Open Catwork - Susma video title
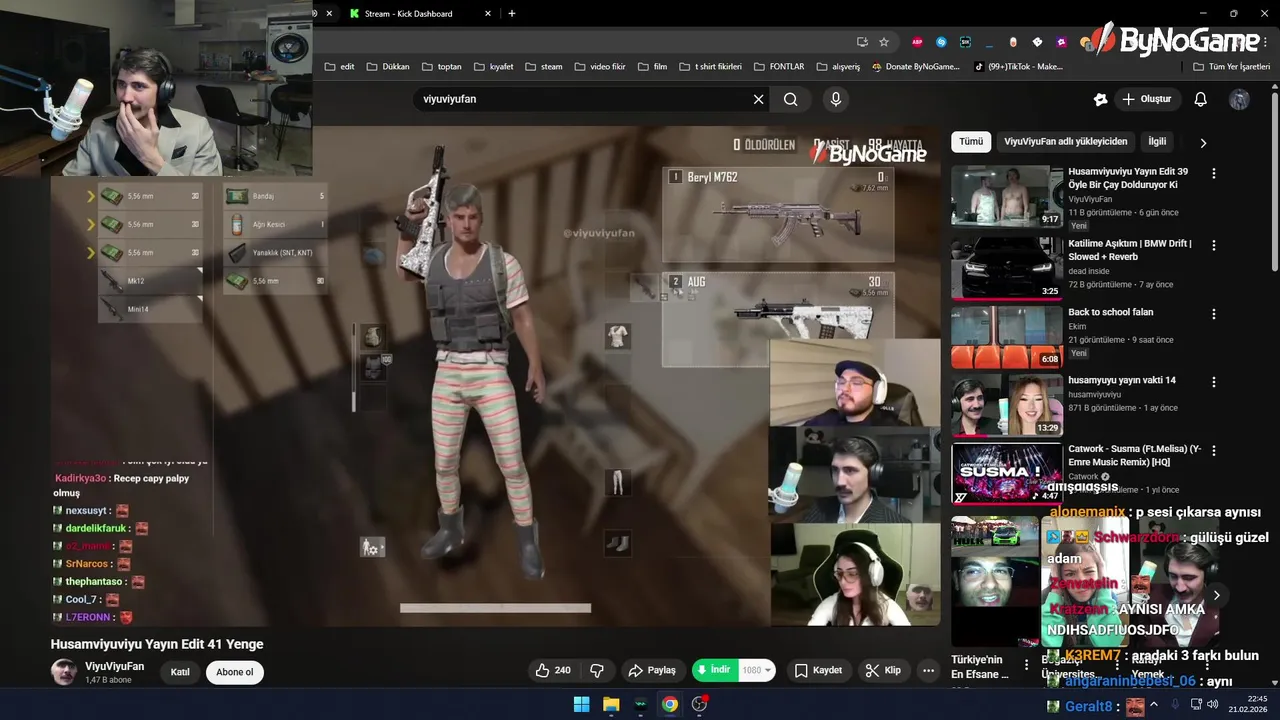1280x720 pixels. point(1134,456)
